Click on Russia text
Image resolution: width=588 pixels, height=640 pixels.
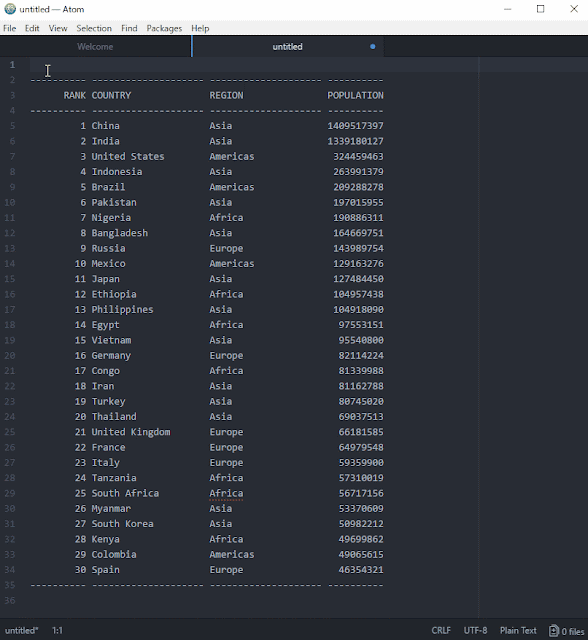[x=108, y=248]
